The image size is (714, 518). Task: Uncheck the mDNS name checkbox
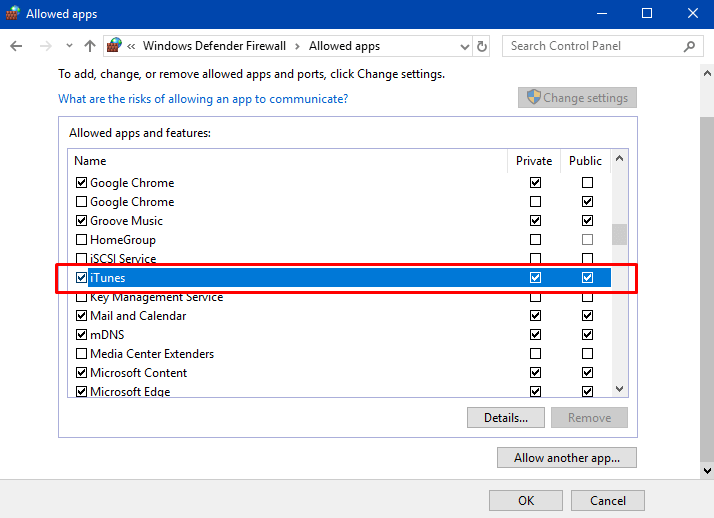point(82,335)
